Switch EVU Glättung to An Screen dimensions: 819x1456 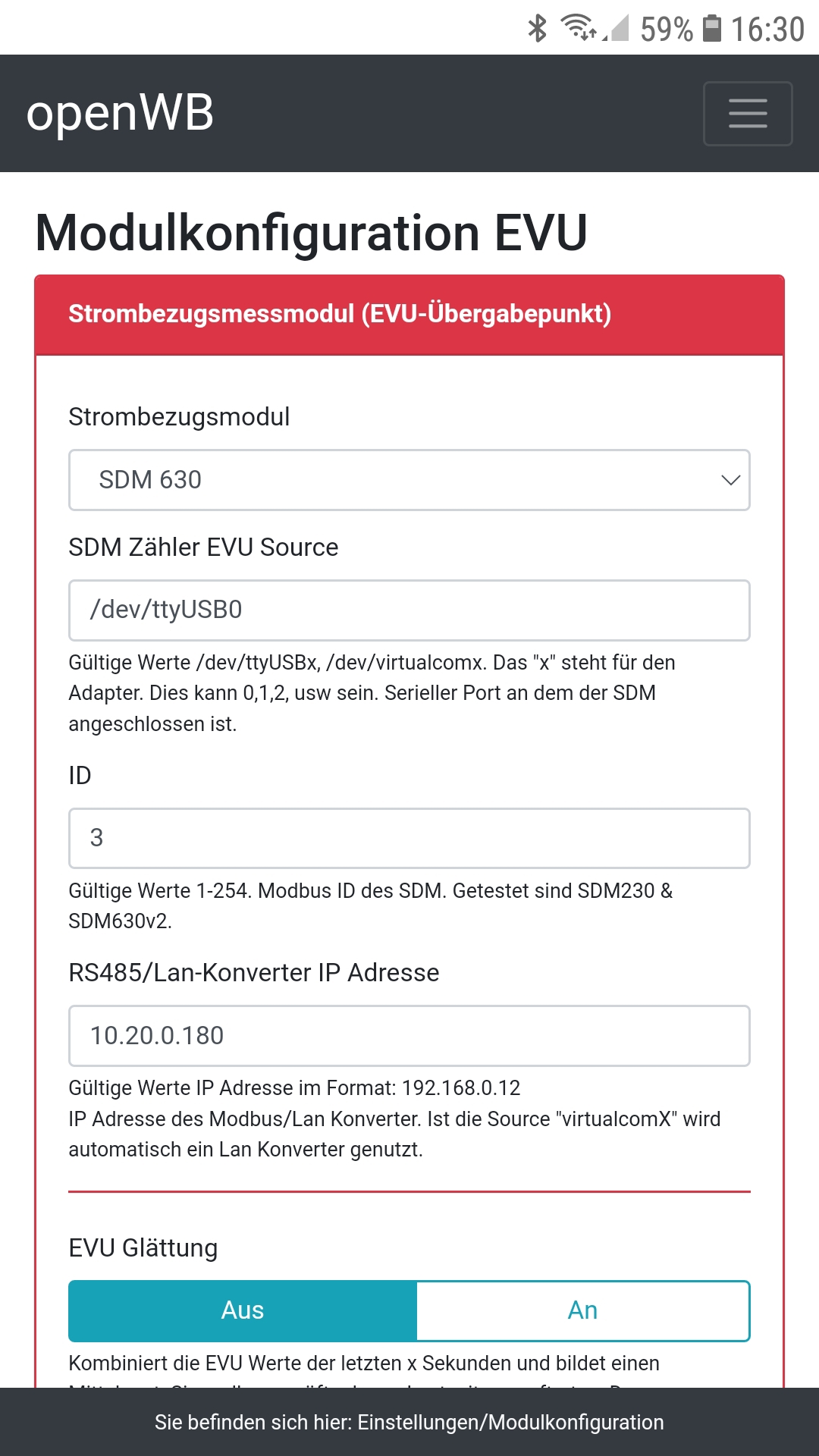[582, 1310]
